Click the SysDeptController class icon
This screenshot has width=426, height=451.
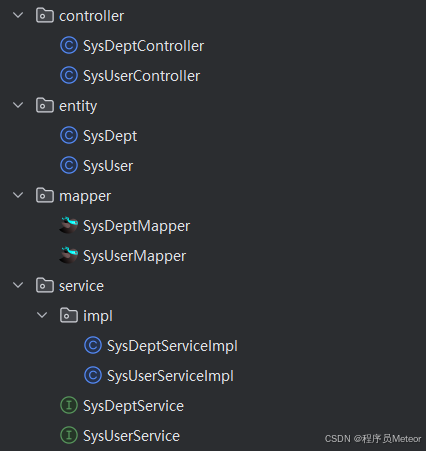pos(69,46)
